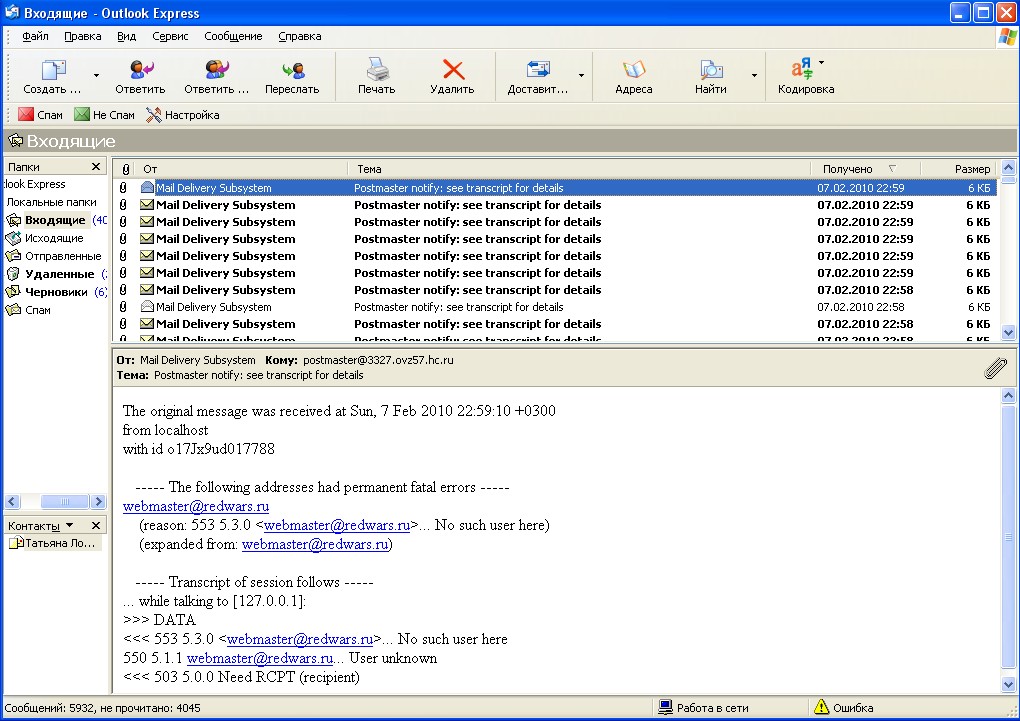
Task: Click the Delete (Удалить) red X icon
Action: tap(453, 70)
